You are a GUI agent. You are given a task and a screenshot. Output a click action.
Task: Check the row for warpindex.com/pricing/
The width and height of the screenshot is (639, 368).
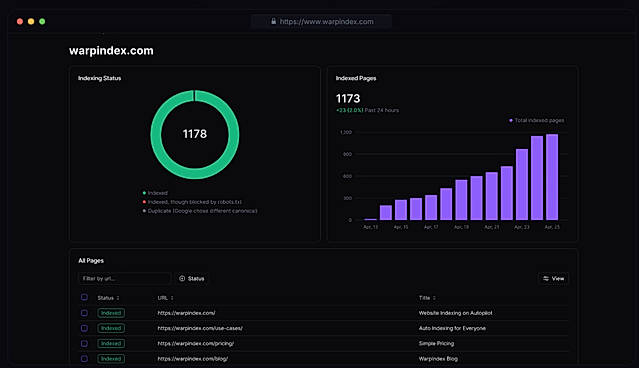coord(84,344)
